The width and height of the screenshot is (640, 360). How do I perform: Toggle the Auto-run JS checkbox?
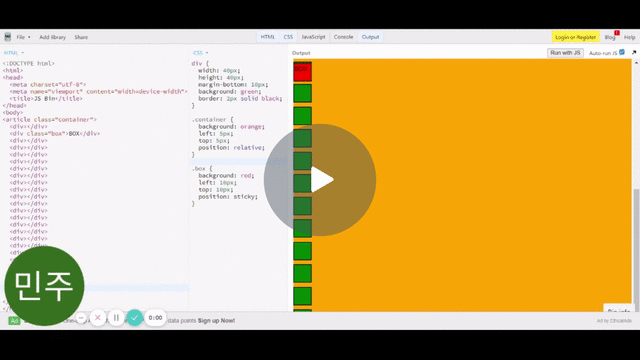(x=622, y=52)
